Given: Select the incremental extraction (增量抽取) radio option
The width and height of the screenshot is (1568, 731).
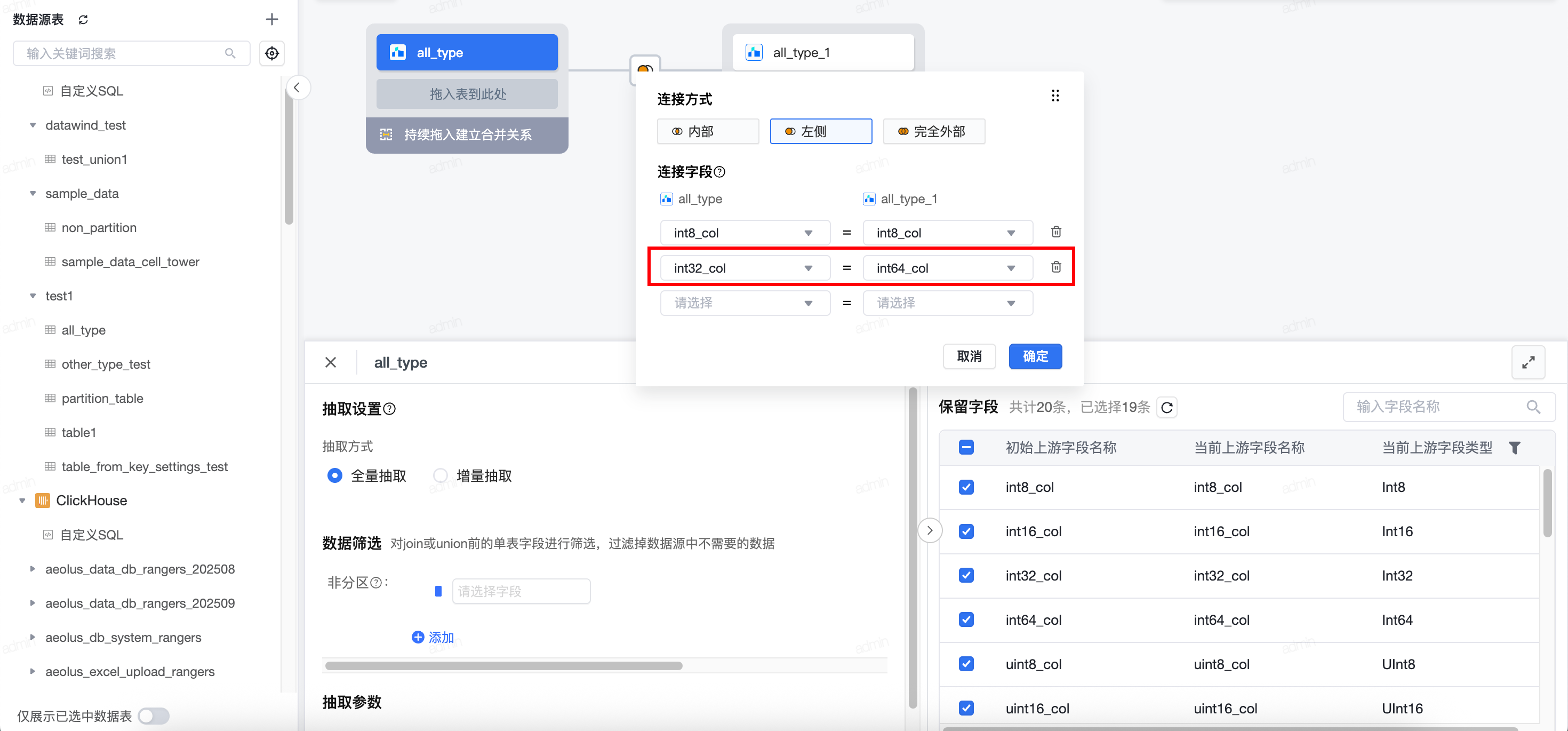Looking at the screenshot, I should tap(441, 476).
